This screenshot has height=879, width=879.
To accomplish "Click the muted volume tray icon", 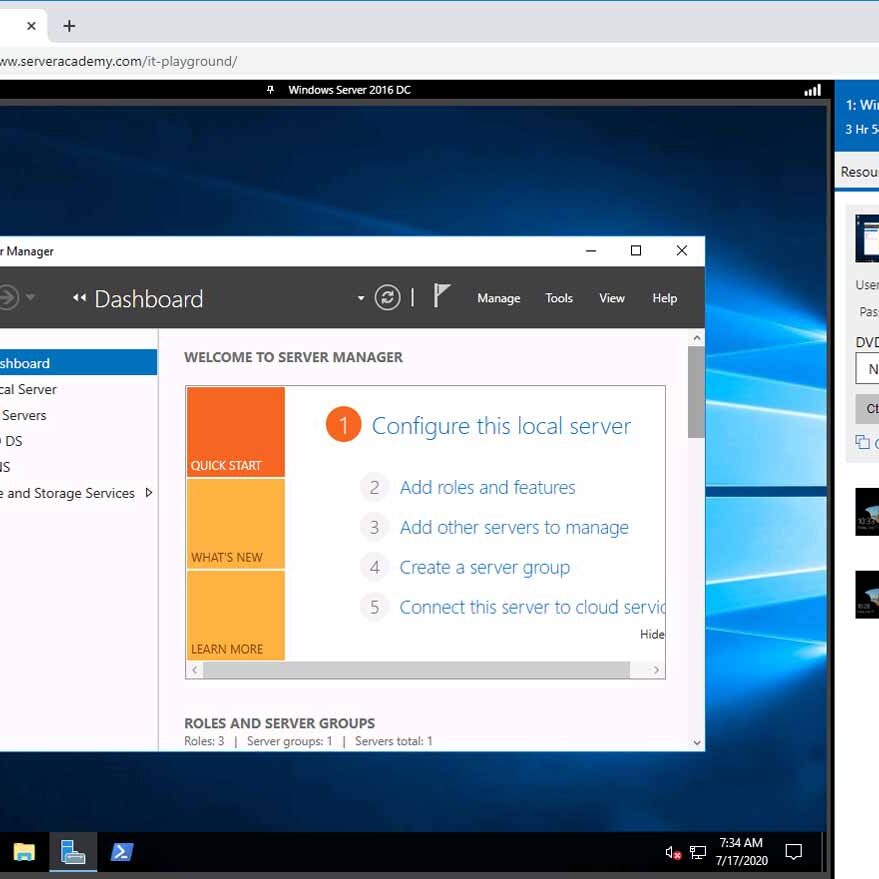I will pos(673,853).
